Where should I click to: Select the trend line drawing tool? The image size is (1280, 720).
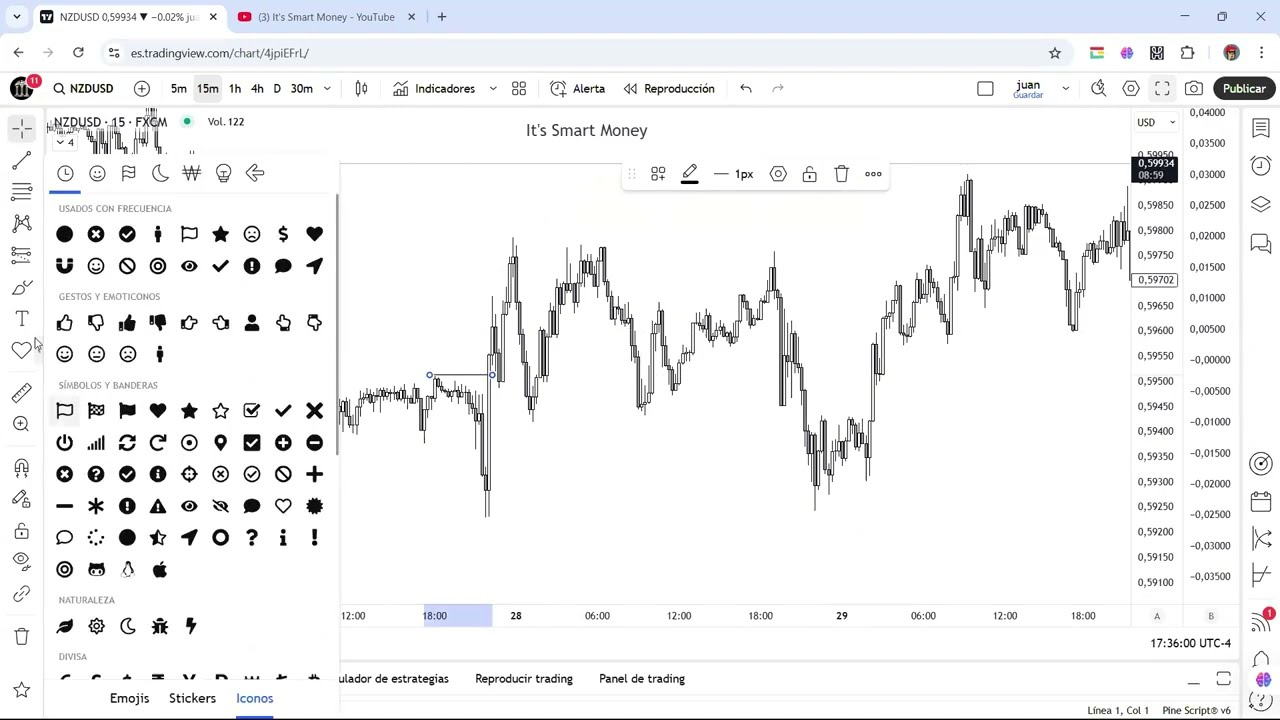pyautogui.click(x=21, y=160)
